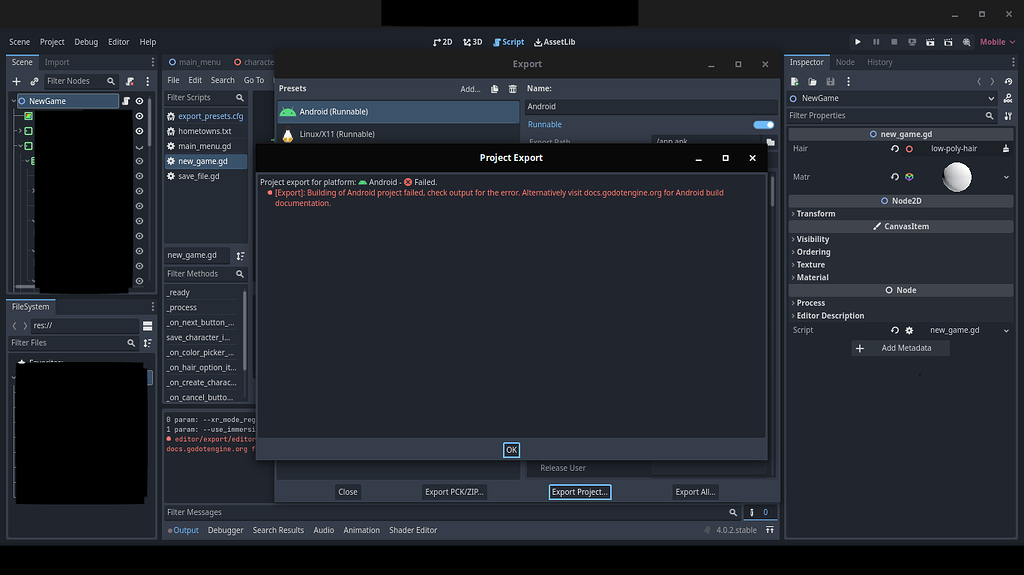1024x575 pixels.
Task: Click the stop running project icon
Action: click(894, 42)
